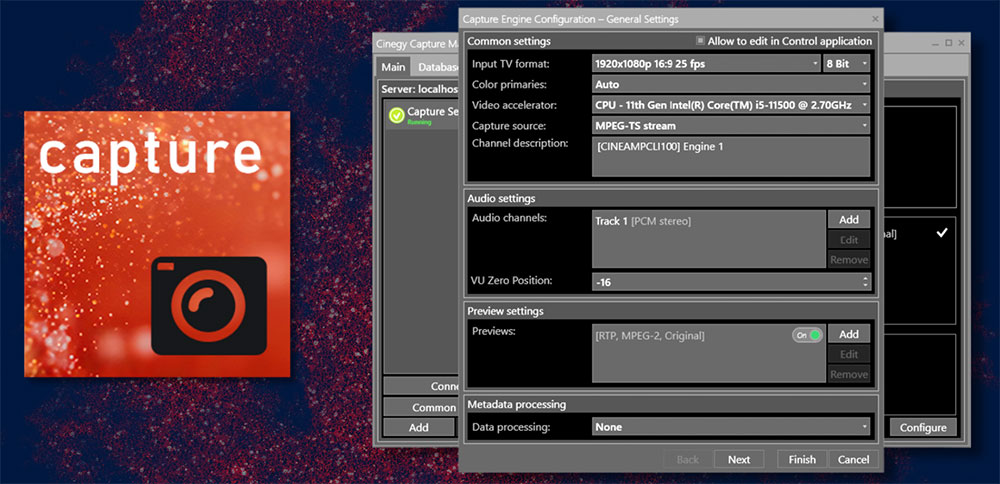
Task: Click Remove in the Preview settings section
Action: click(x=849, y=374)
